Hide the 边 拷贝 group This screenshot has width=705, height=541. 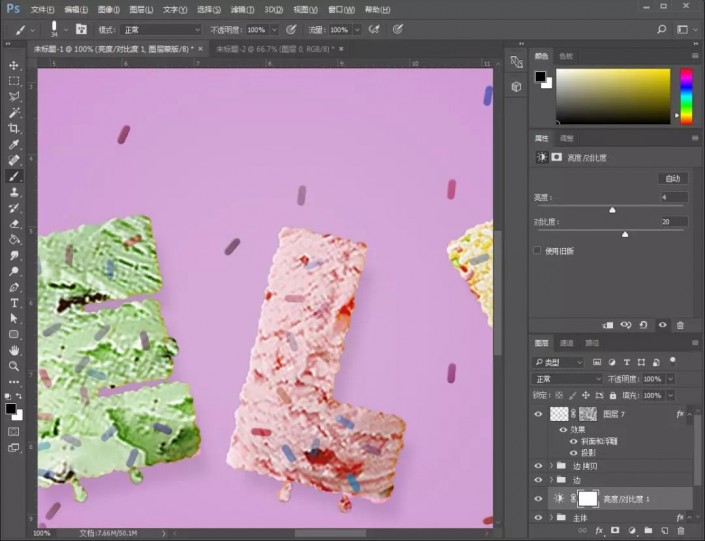pos(538,466)
